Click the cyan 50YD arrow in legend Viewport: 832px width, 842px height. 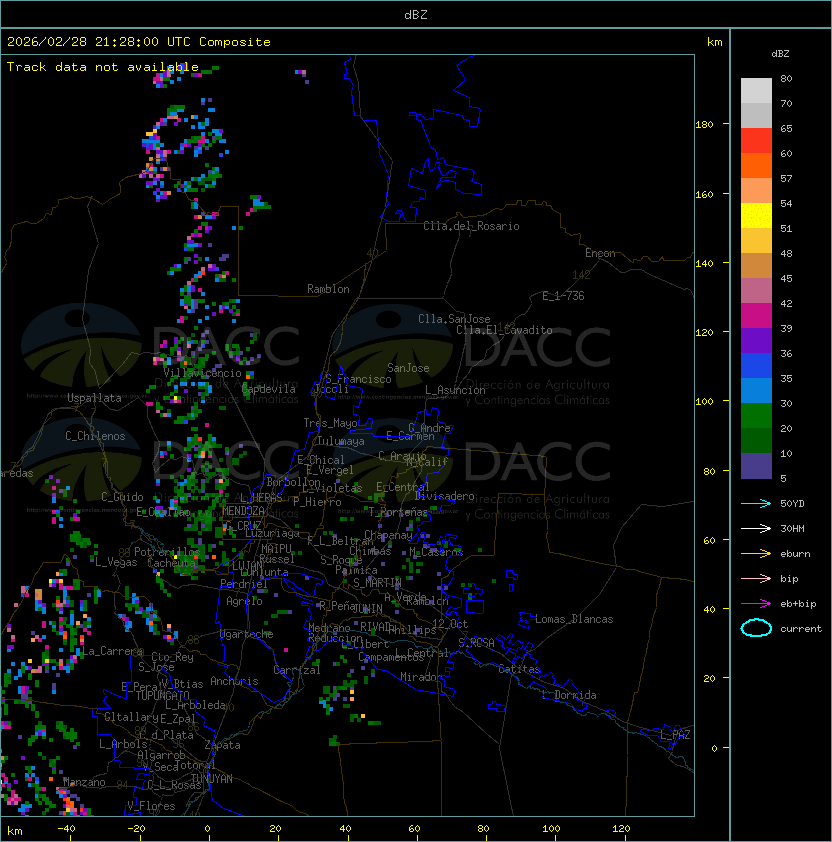pos(756,503)
